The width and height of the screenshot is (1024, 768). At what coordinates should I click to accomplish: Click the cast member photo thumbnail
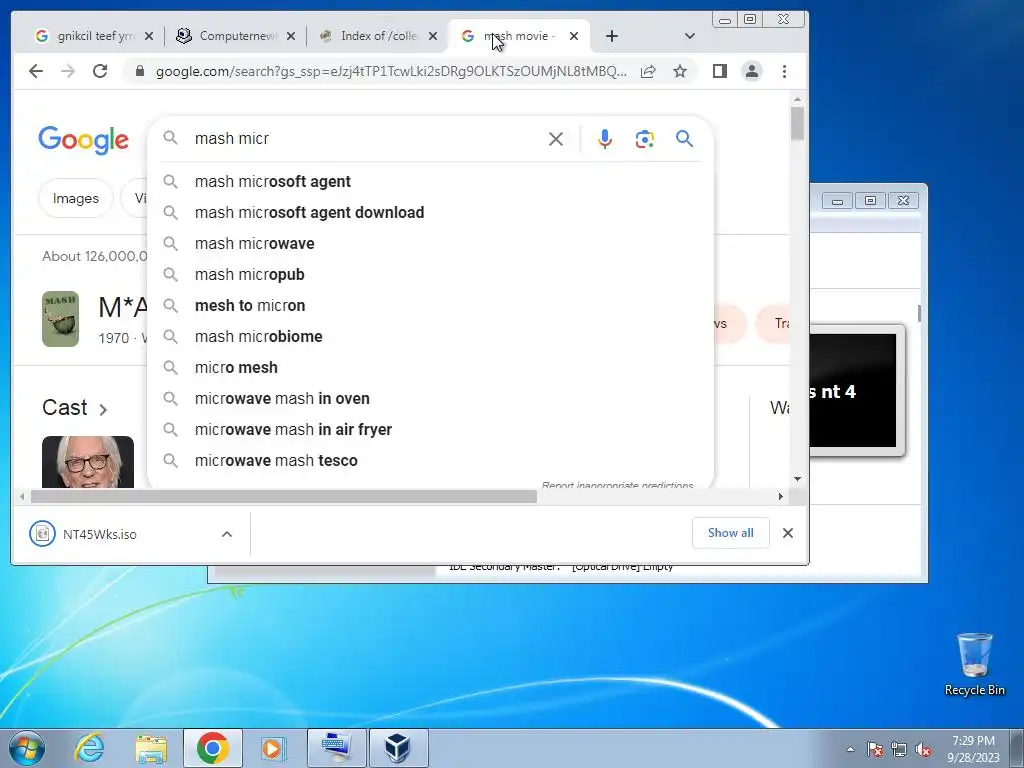[x=88, y=462]
